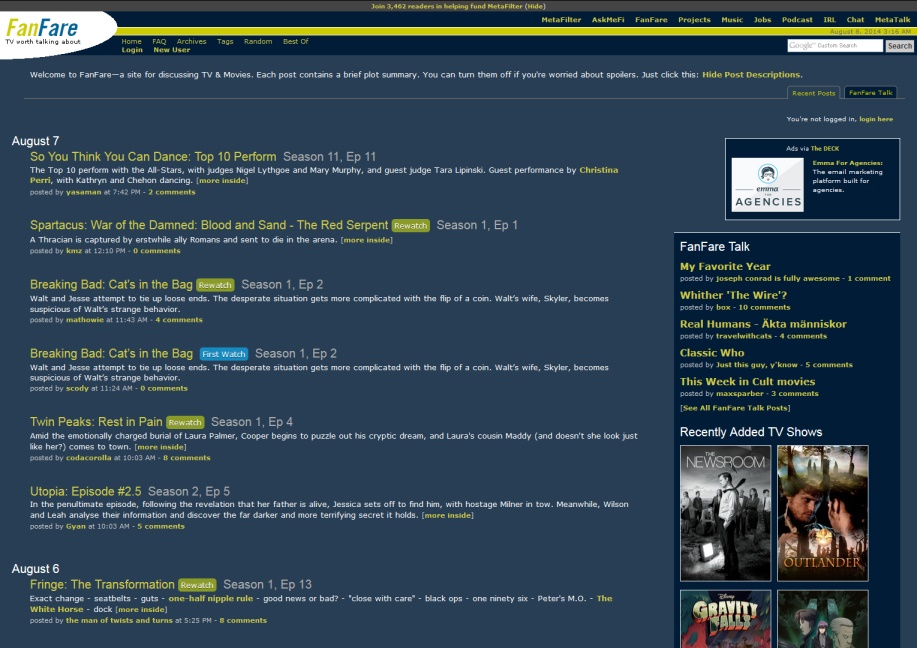Open MetaTalk in the top navigation
The height and width of the screenshot is (648, 917).
892,20
